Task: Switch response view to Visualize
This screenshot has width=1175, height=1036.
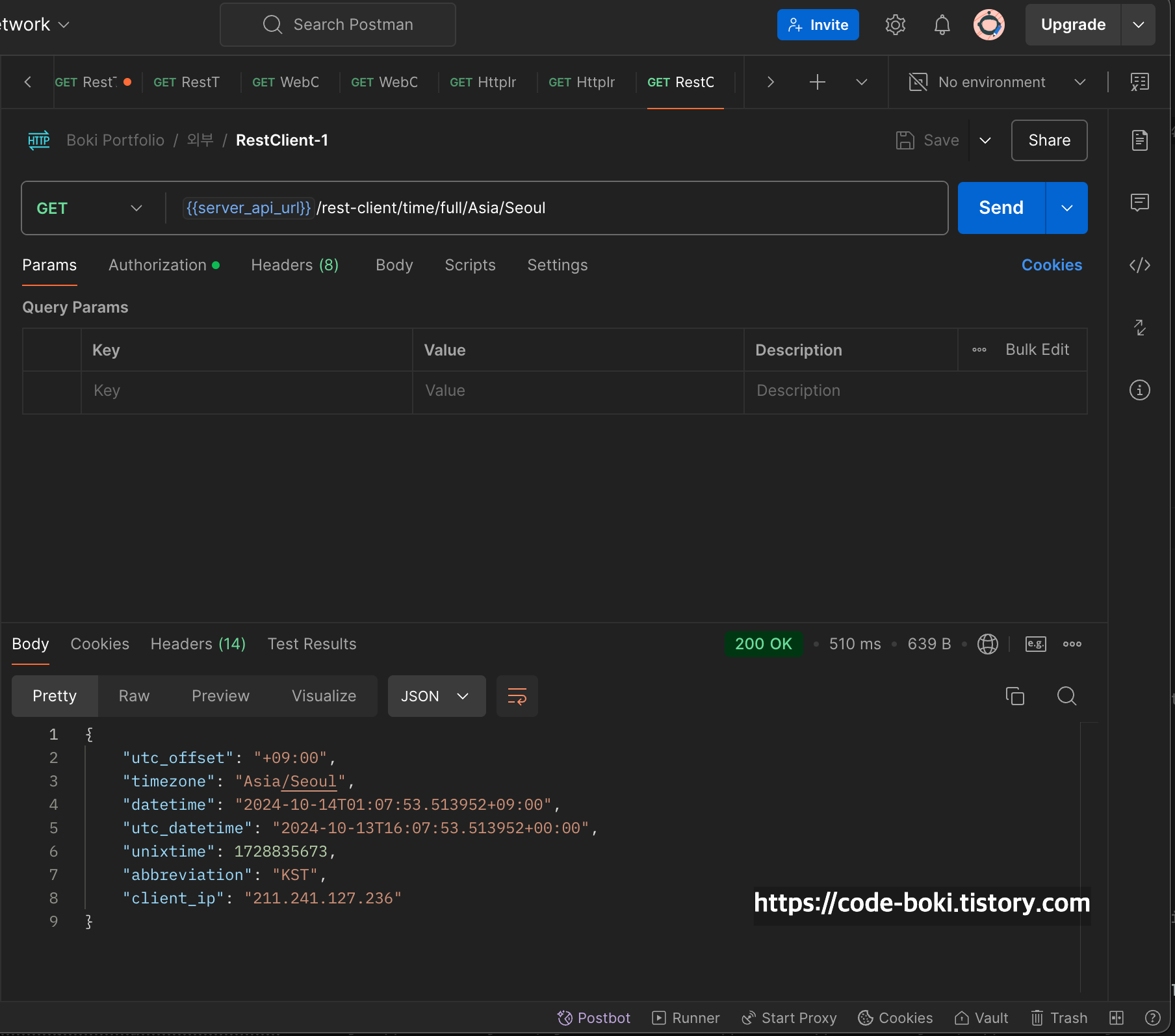Action: click(324, 696)
